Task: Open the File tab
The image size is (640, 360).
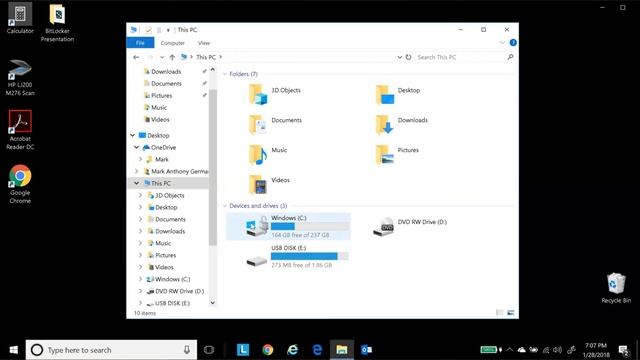Action: coord(140,42)
